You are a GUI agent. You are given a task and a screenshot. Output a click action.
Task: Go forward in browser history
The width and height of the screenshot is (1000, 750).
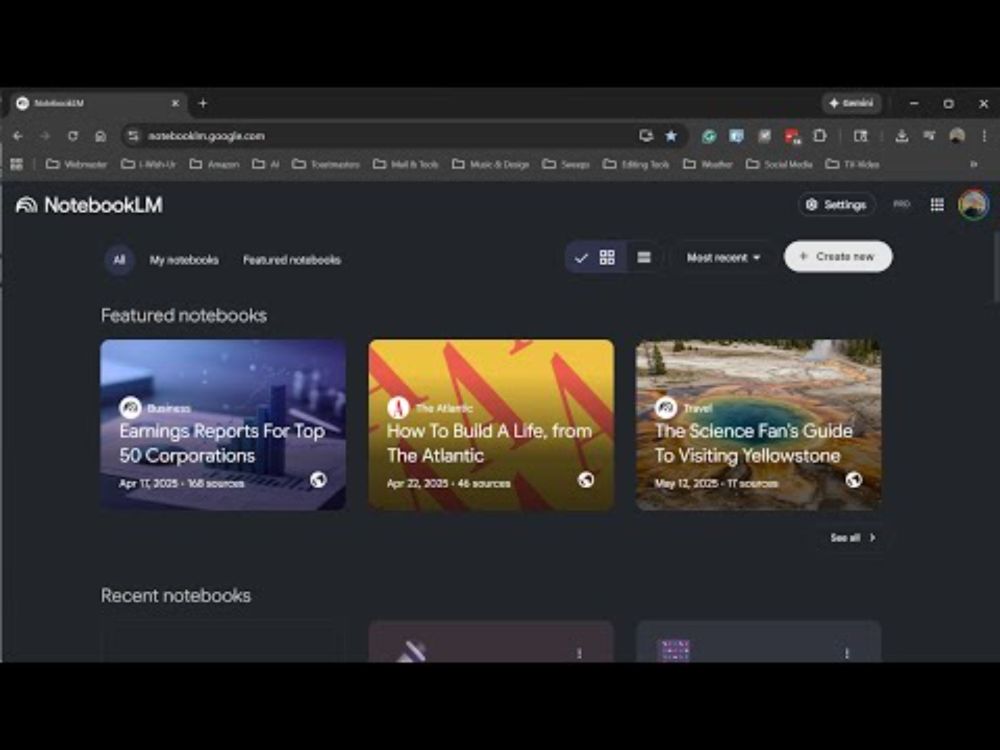45,136
